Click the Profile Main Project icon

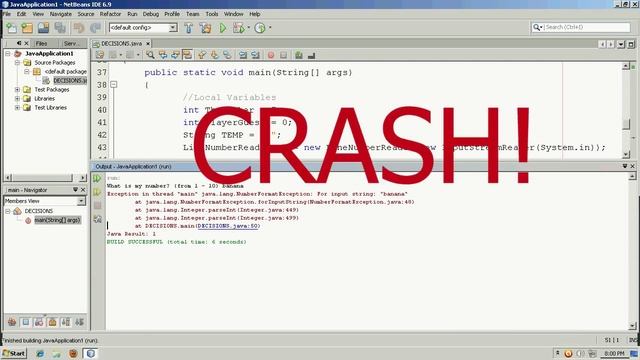(260, 28)
